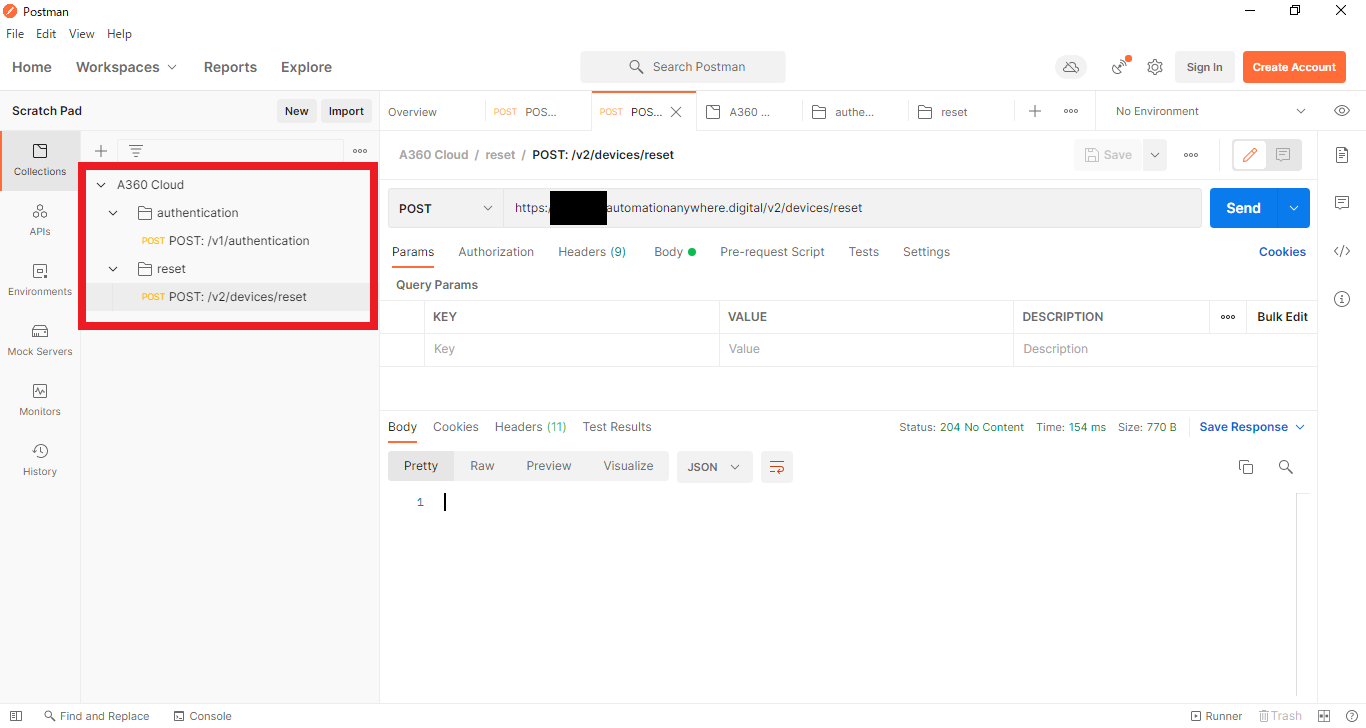Show the Raw response view
This screenshot has width=1366, height=728.
point(482,466)
